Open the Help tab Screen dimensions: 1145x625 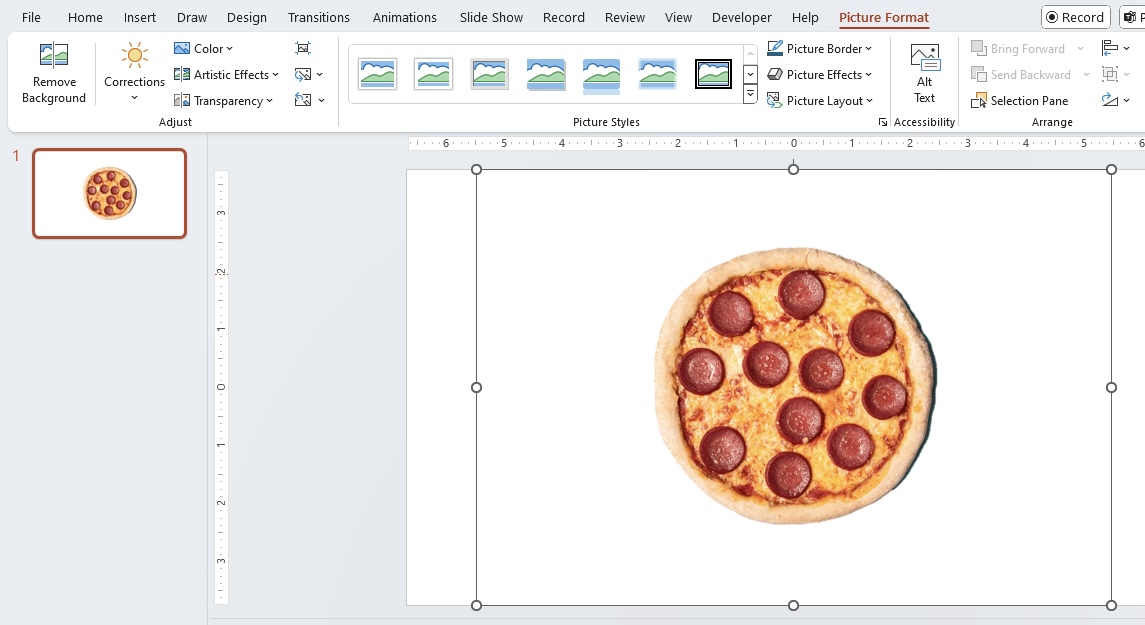[805, 18]
